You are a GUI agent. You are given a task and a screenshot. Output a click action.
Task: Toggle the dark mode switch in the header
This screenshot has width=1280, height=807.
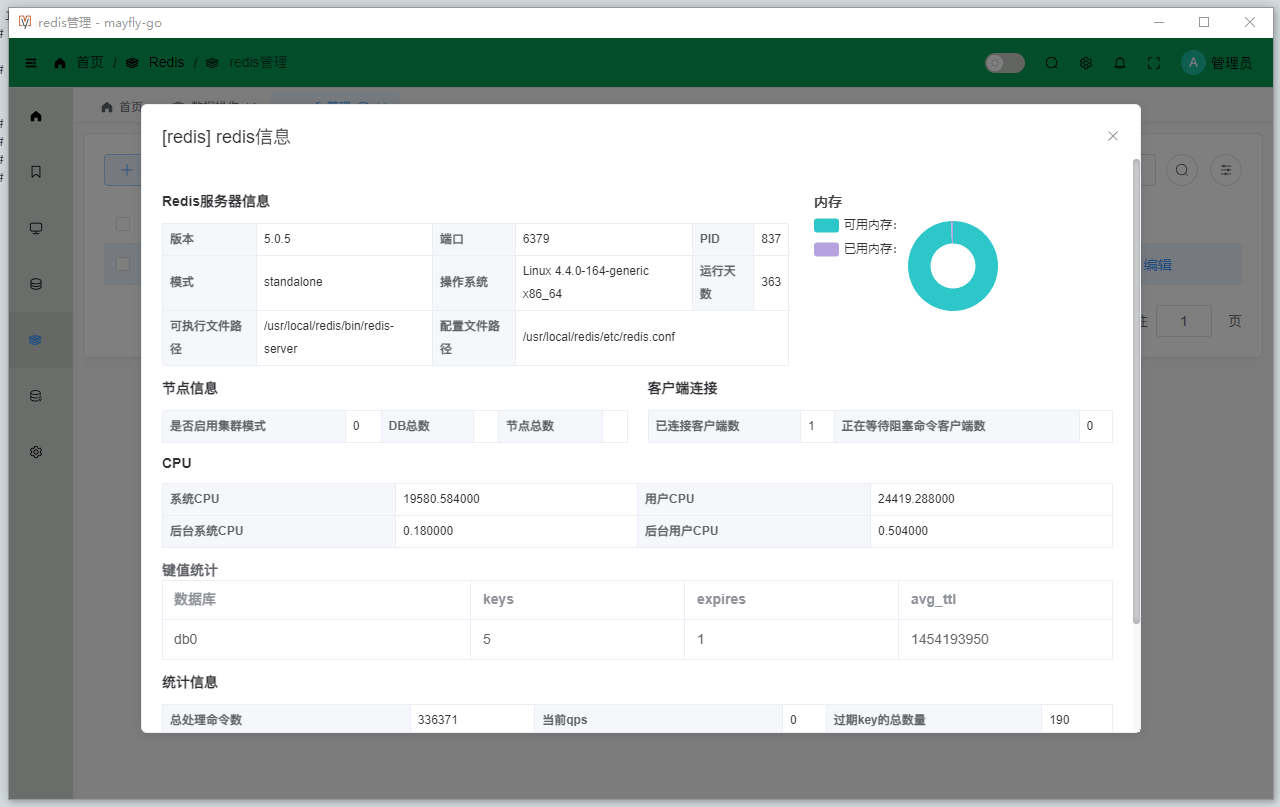coord(1005,63)
